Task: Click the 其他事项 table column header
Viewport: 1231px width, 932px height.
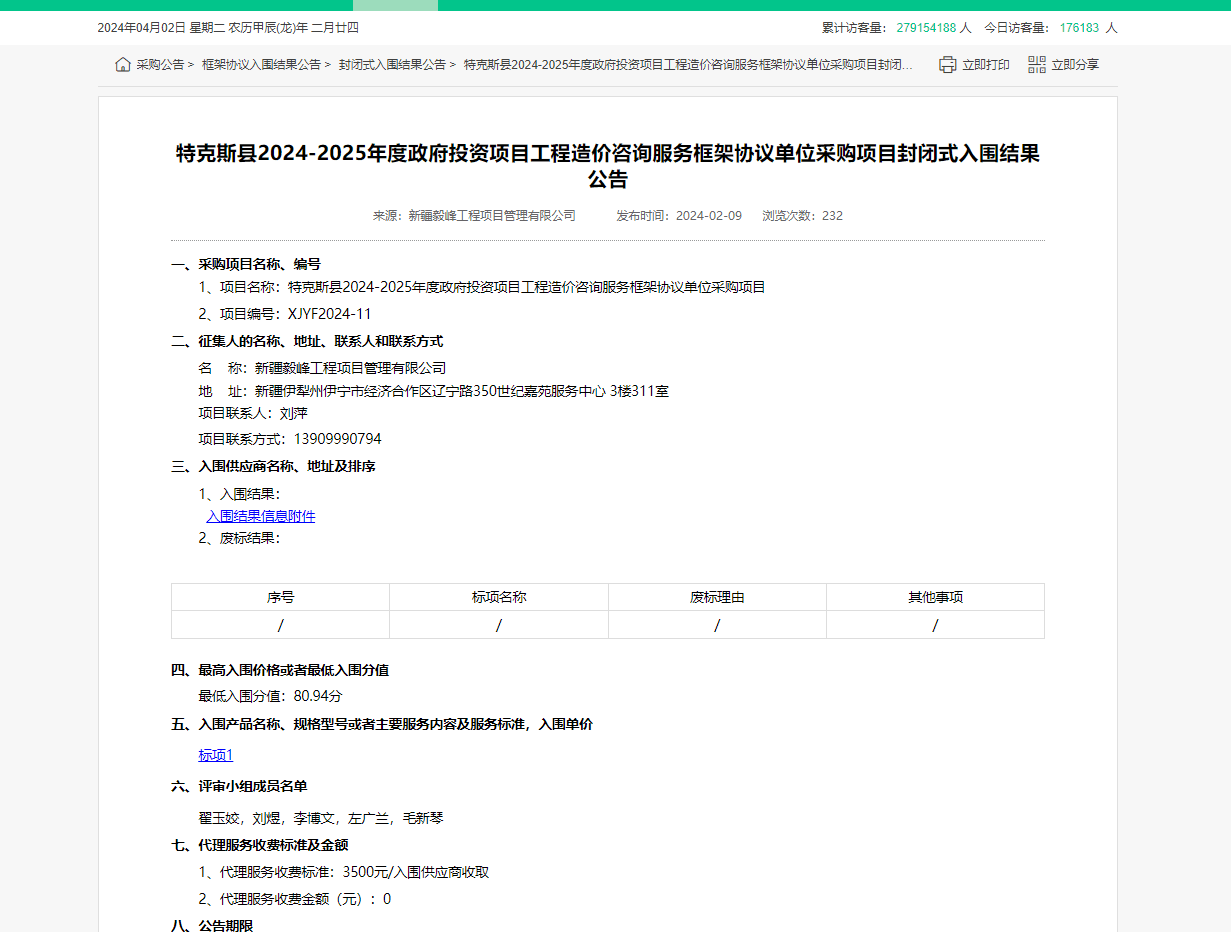Action: click(935, 597)
